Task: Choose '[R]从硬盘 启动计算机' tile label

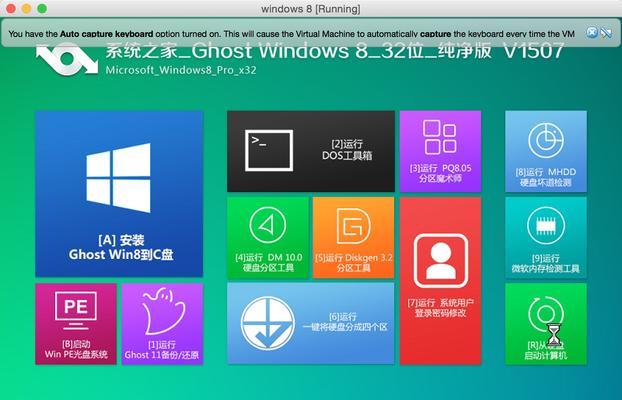Action: point(545,350)
